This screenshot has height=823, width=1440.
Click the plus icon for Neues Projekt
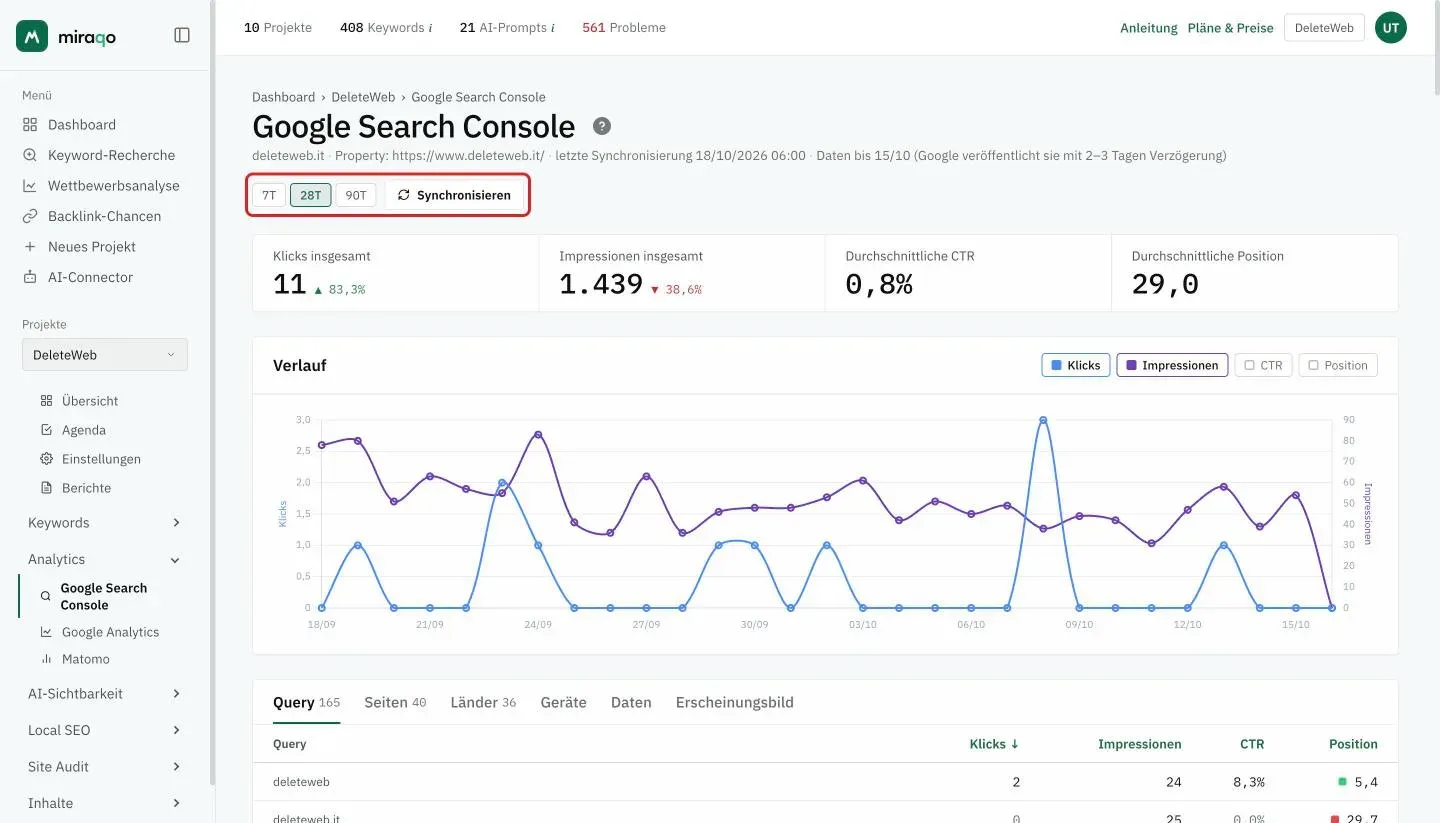click(30, 247)
